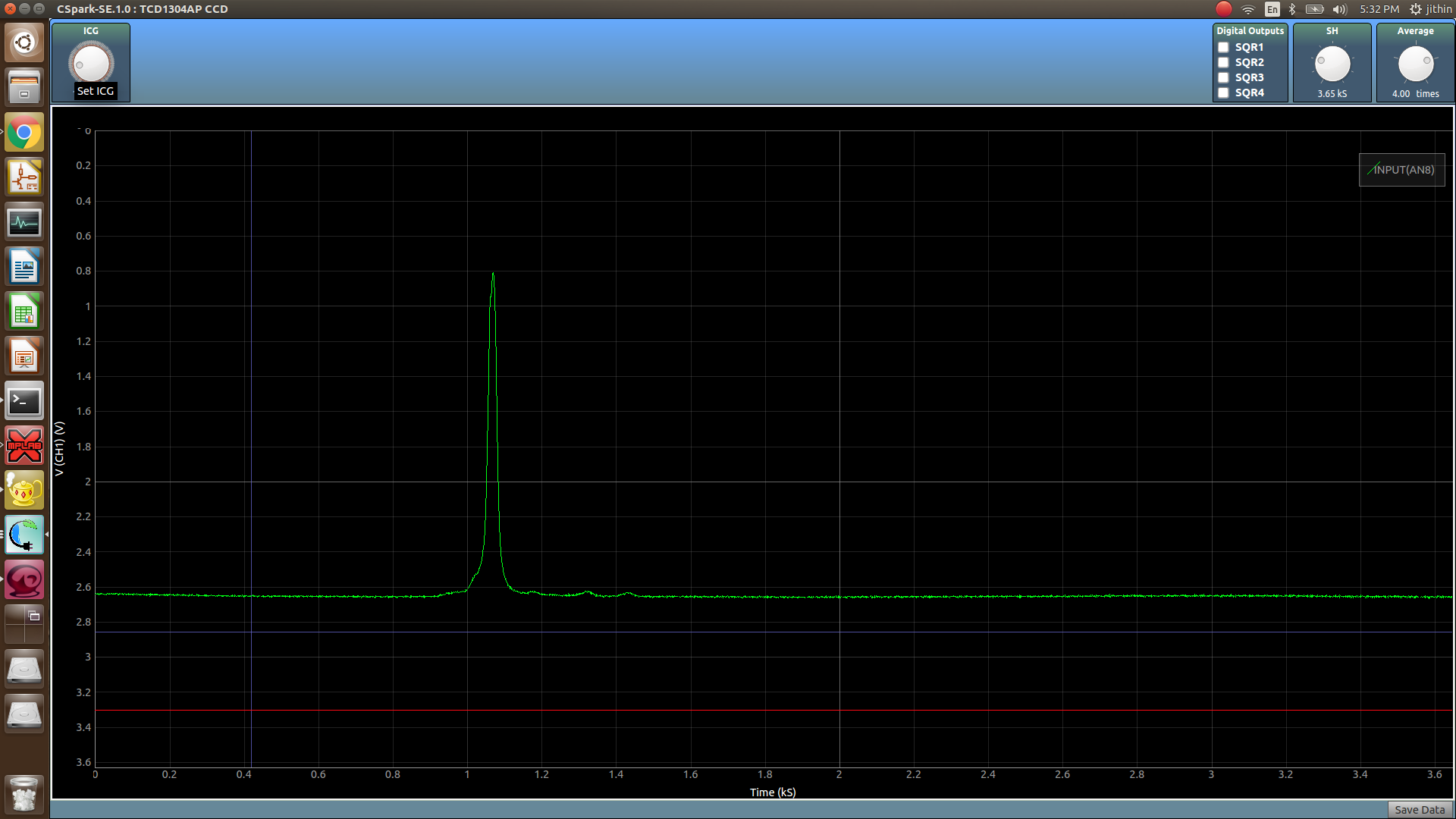Open the Bluetooth indicator menu
Viewport: 1456px width, 819px height.
(1292, 9)
